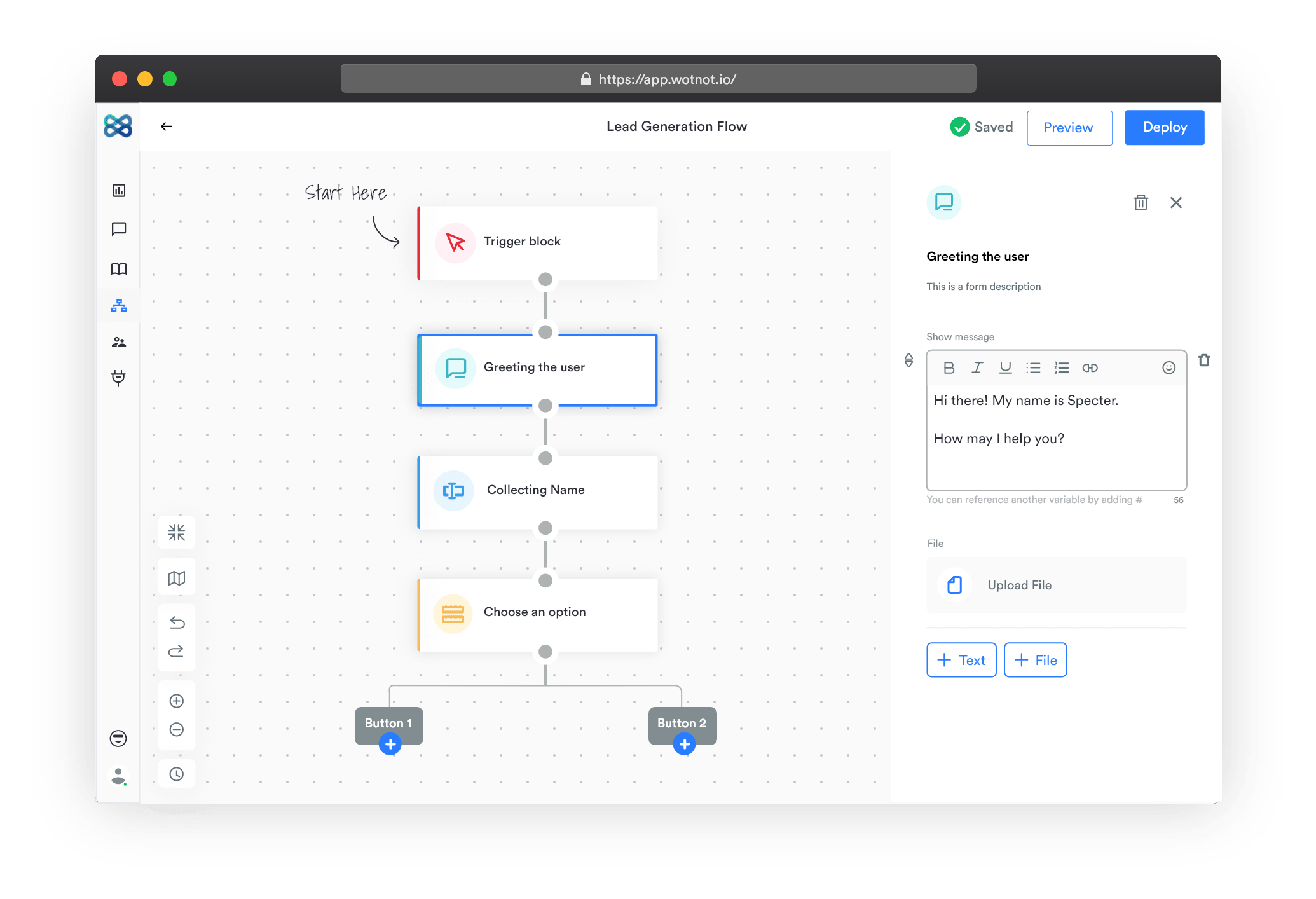Open the team members section in sidebar
Viewport: 1316px width, 899px height.
click(118, 341)
